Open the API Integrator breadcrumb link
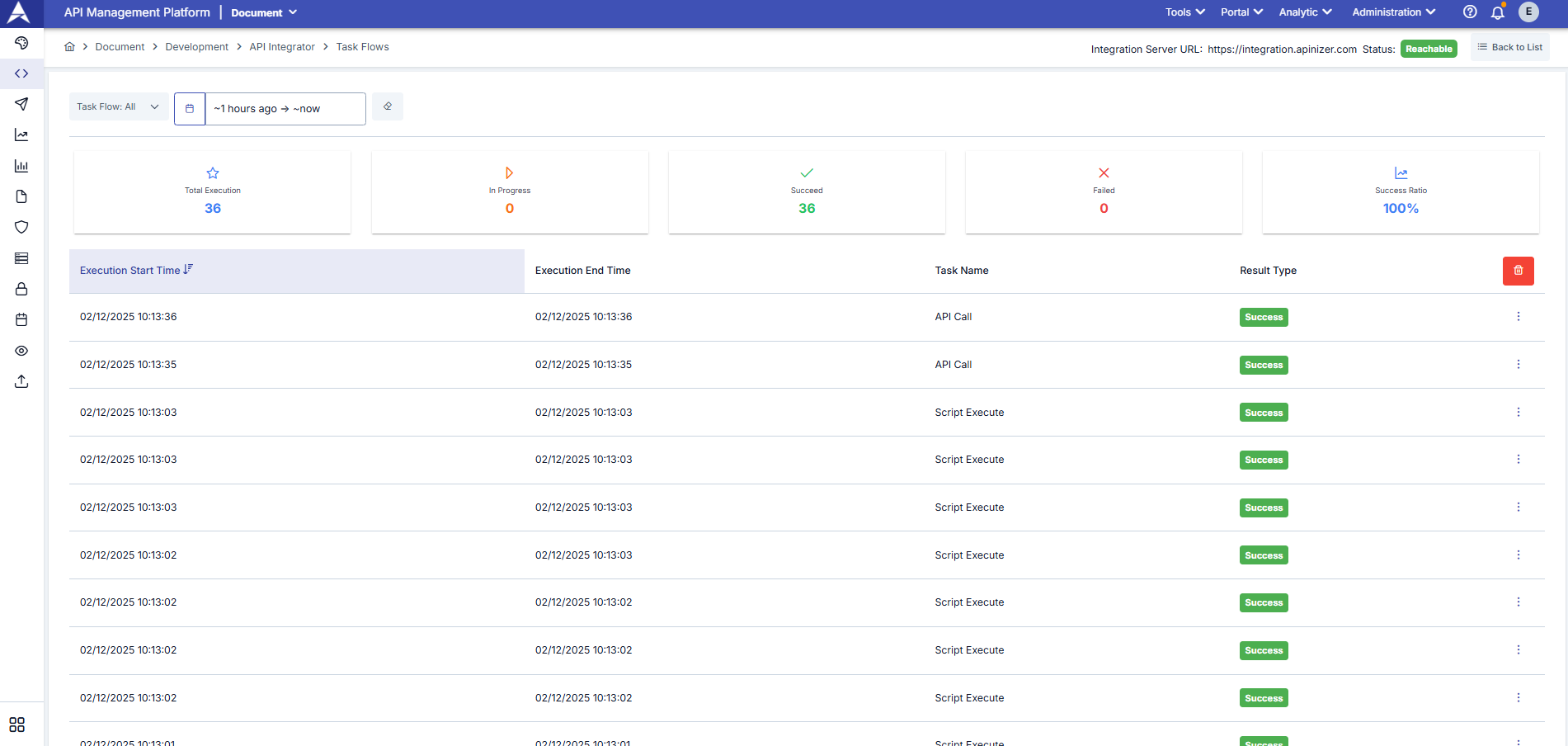This screenshot has width=1568, height=746. (282, 46)
